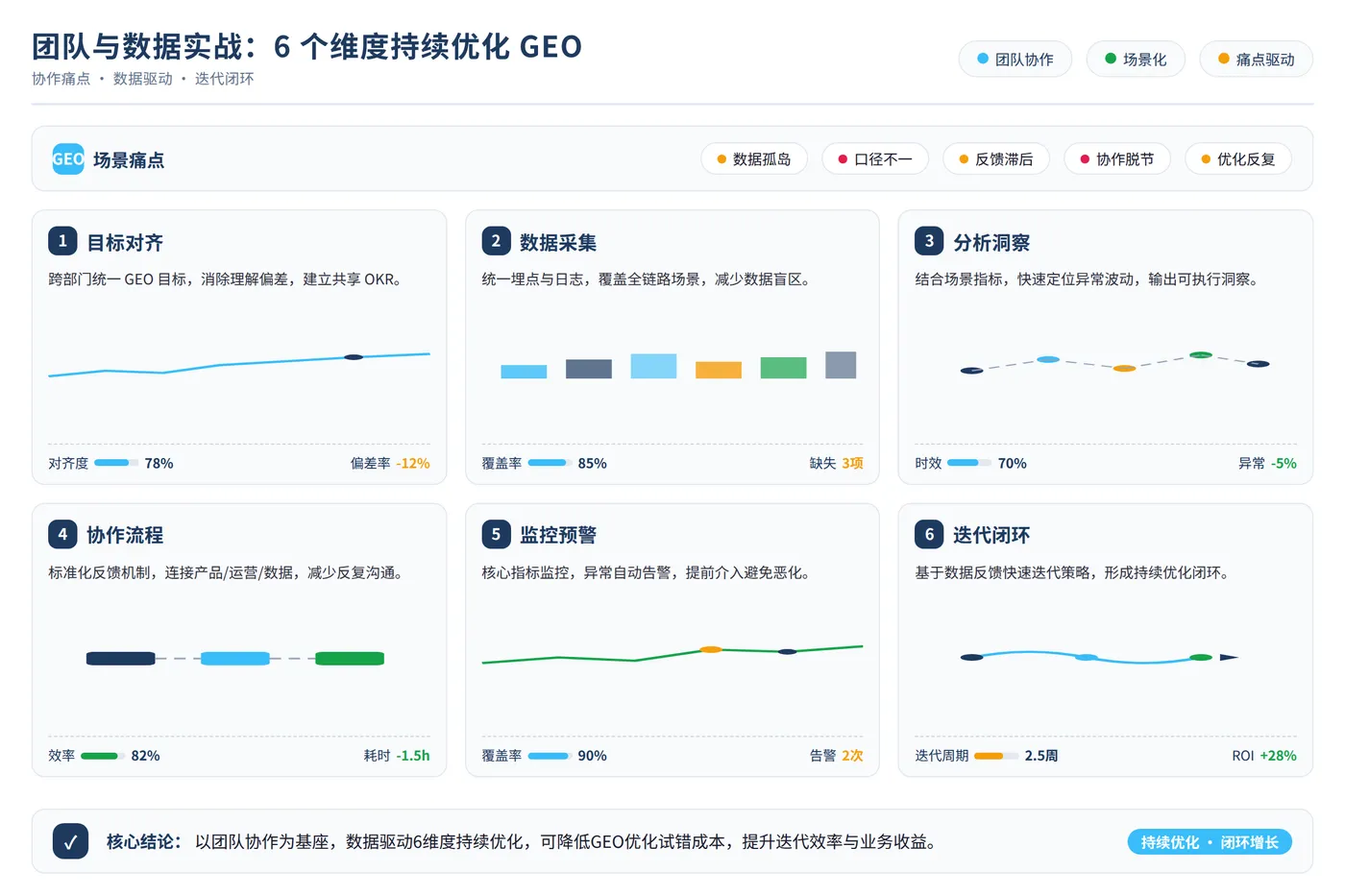Click the 痛点驱动 legend pill
The width and height of the screenshot is (1345, 896).
1256,60
